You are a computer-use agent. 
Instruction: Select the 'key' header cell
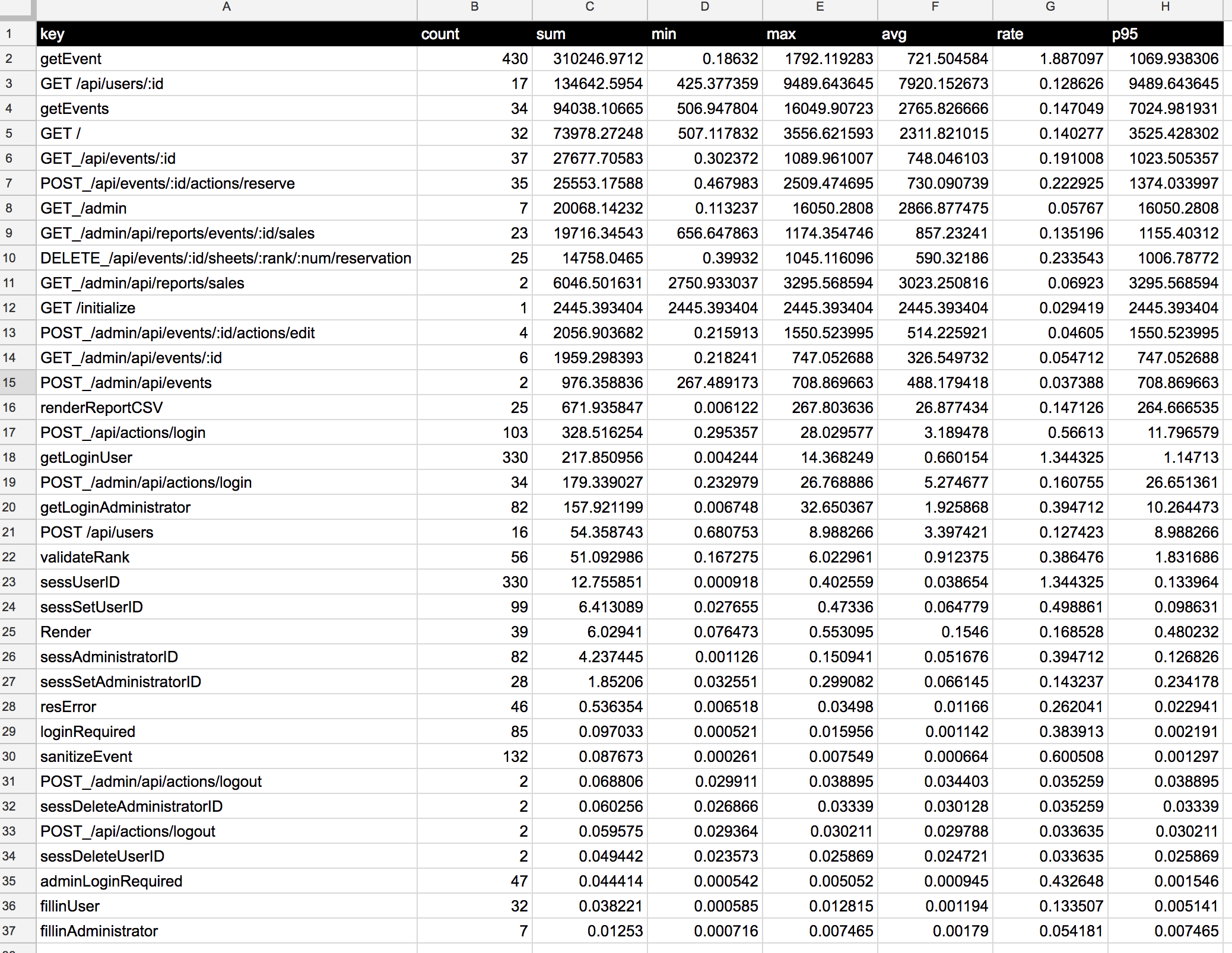click(226, 34)
